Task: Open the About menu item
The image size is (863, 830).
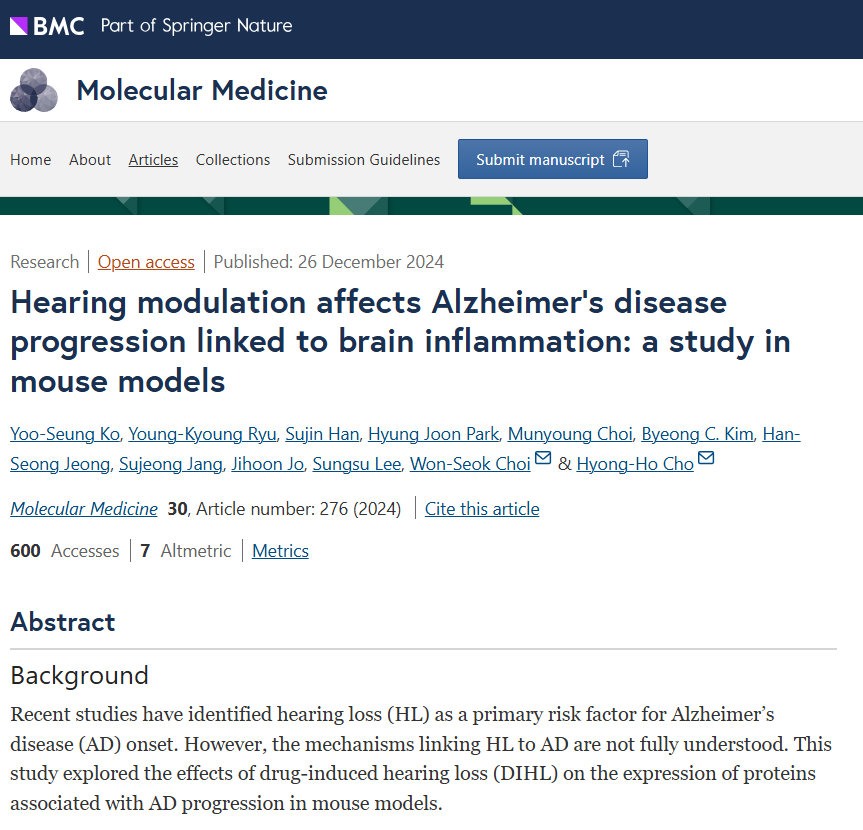Action: 90,160
